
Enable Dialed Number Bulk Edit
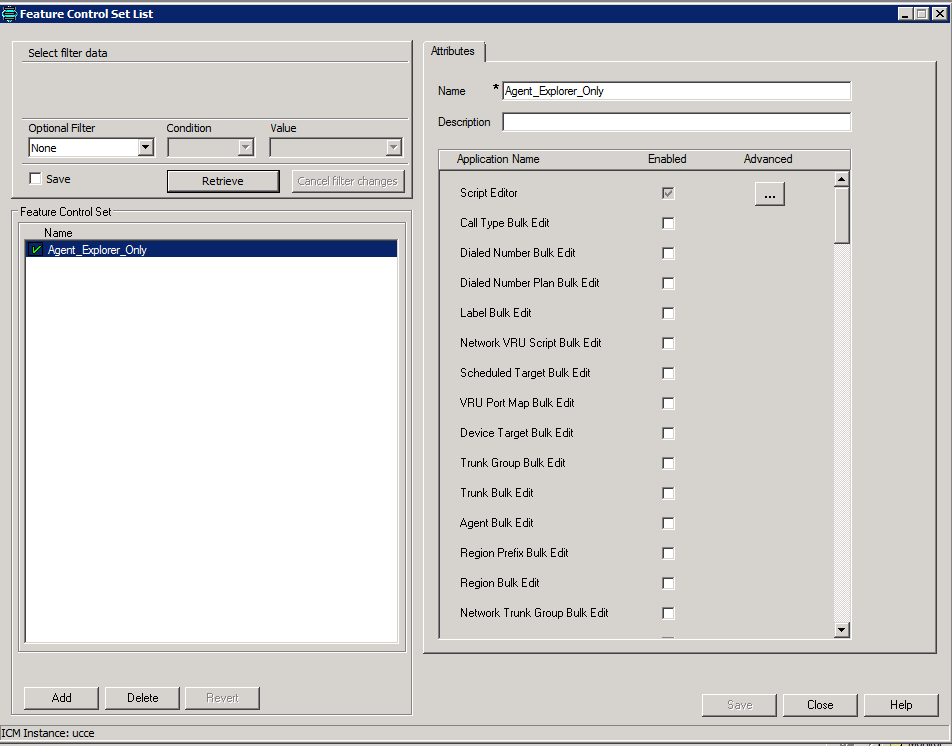click(x=669, y=253)
